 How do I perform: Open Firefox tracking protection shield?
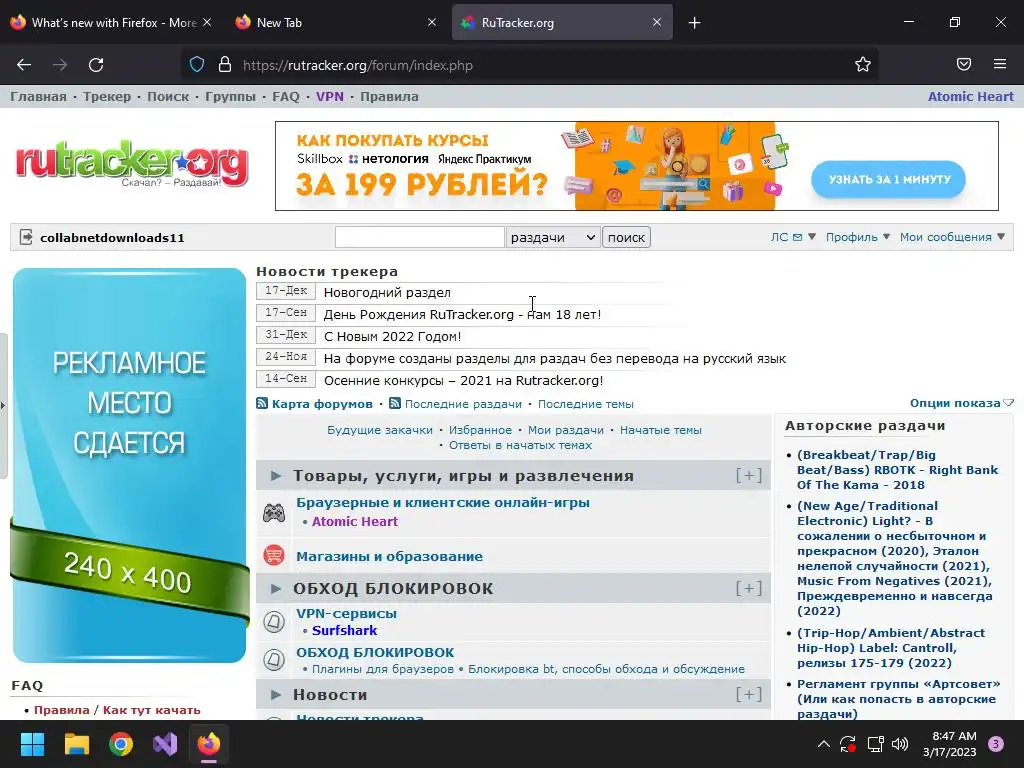point(197,65)
